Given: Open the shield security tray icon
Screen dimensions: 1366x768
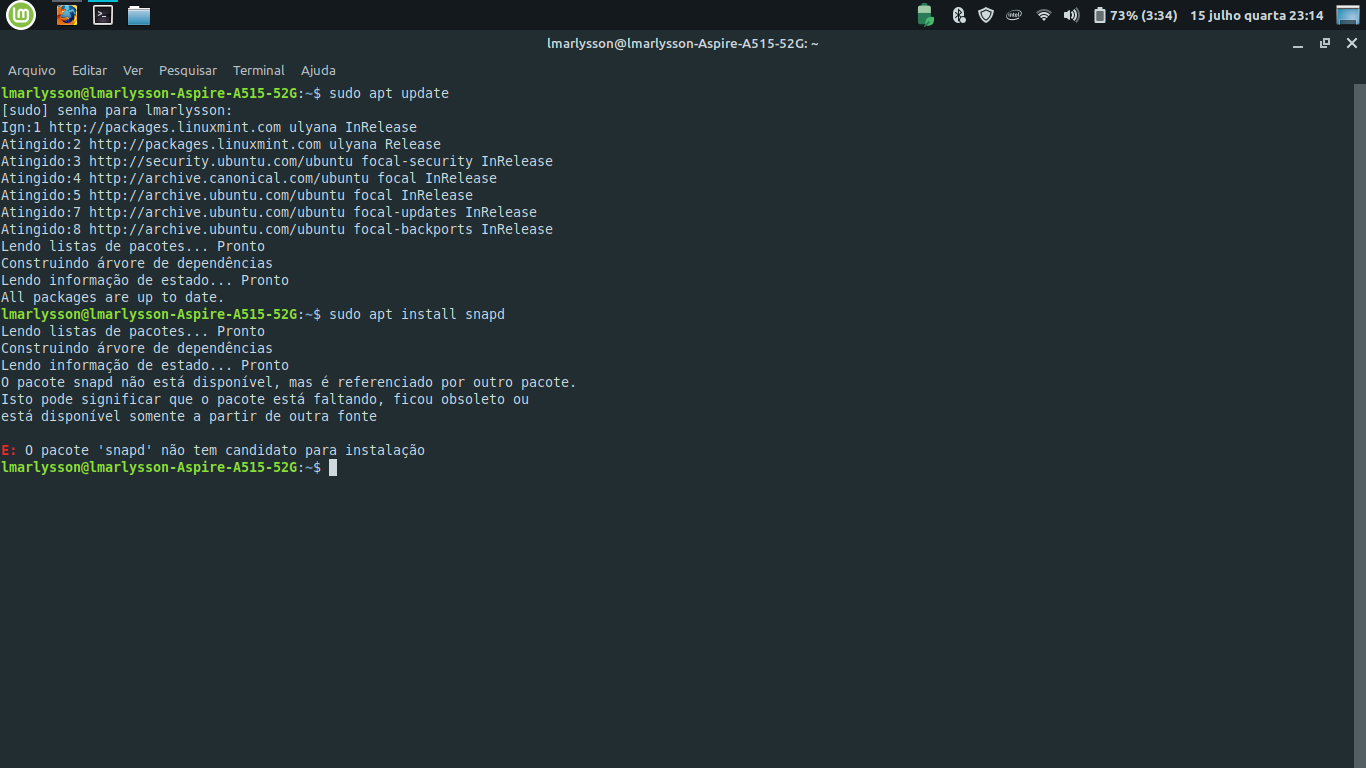Looking at the screenshot, I should pos(986,15).
